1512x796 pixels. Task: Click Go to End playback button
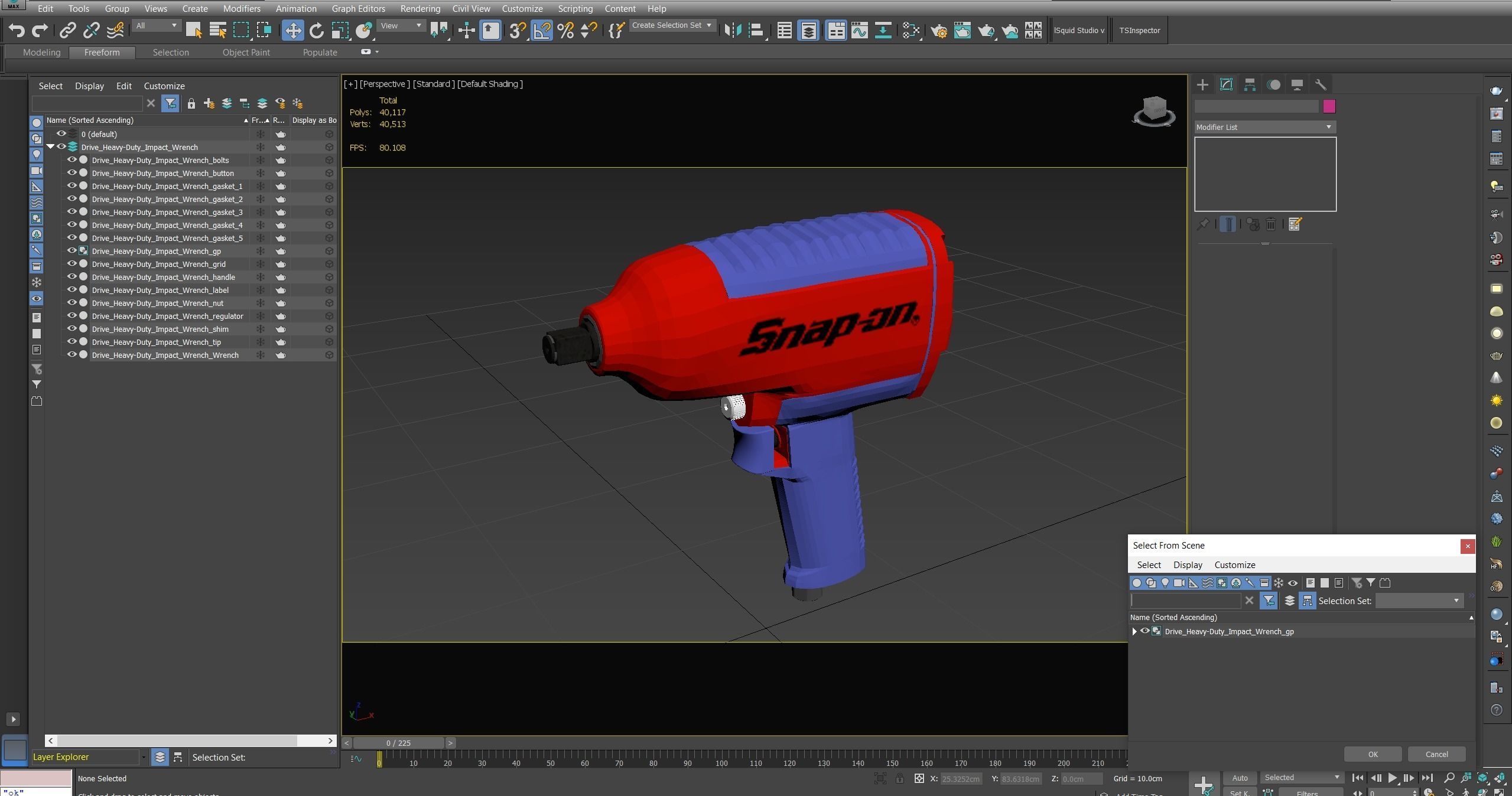click(1427, 778)
